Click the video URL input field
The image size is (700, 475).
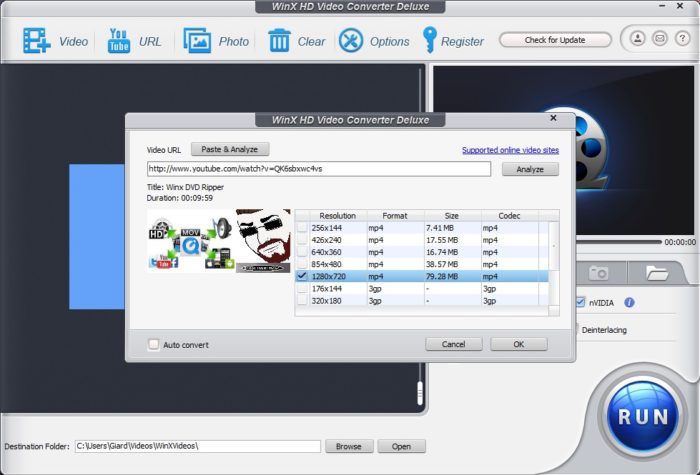(x=318, y=169)
